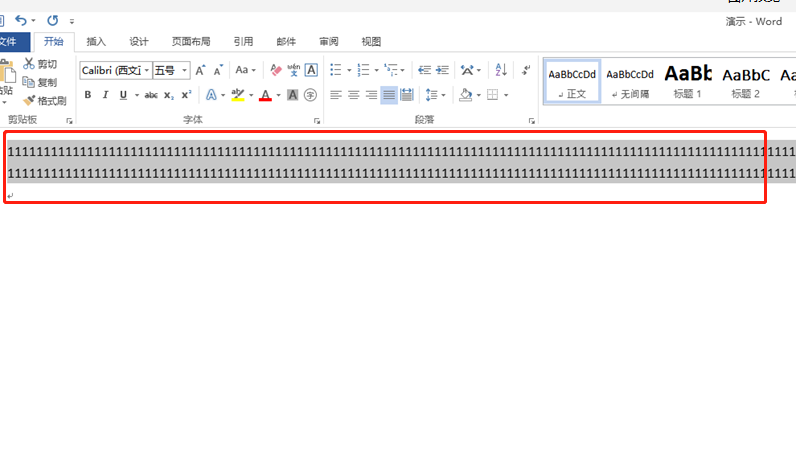The image size is (796, 449).
Task: Switch to the 邮件 tab
Action: coord(286,42)
